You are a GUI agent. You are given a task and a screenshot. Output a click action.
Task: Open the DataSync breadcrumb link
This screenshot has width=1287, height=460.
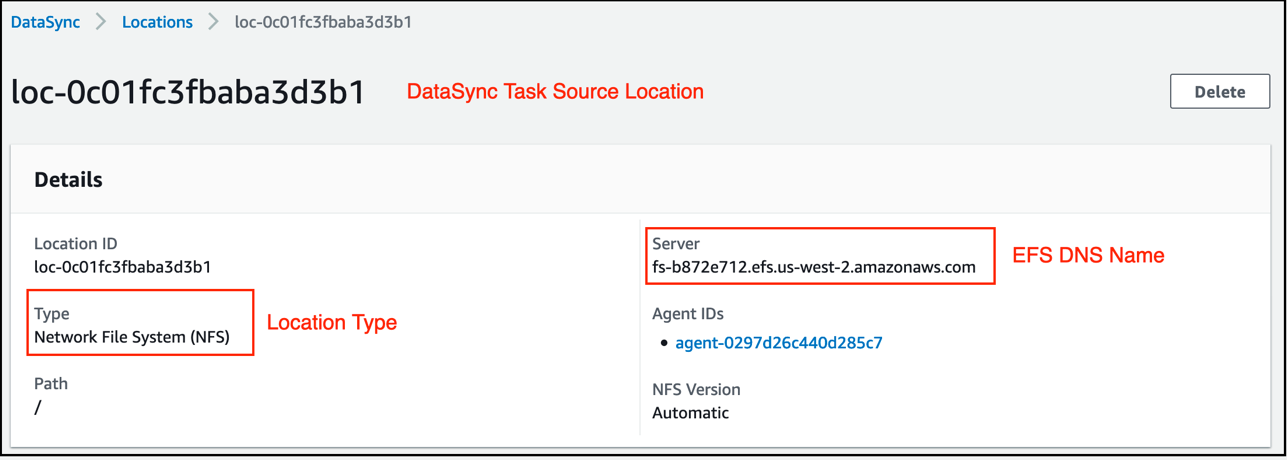(x=45, y=22)
